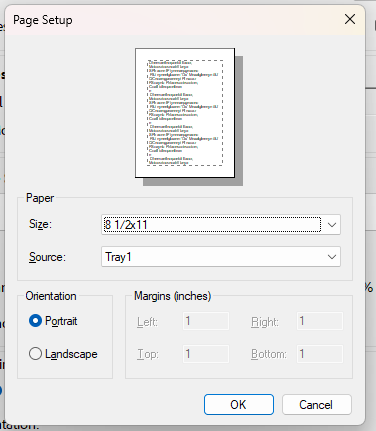This screenshot has width=376, height=431.
Task: Click the Page Setup title bar
Action: click(173, 20)
